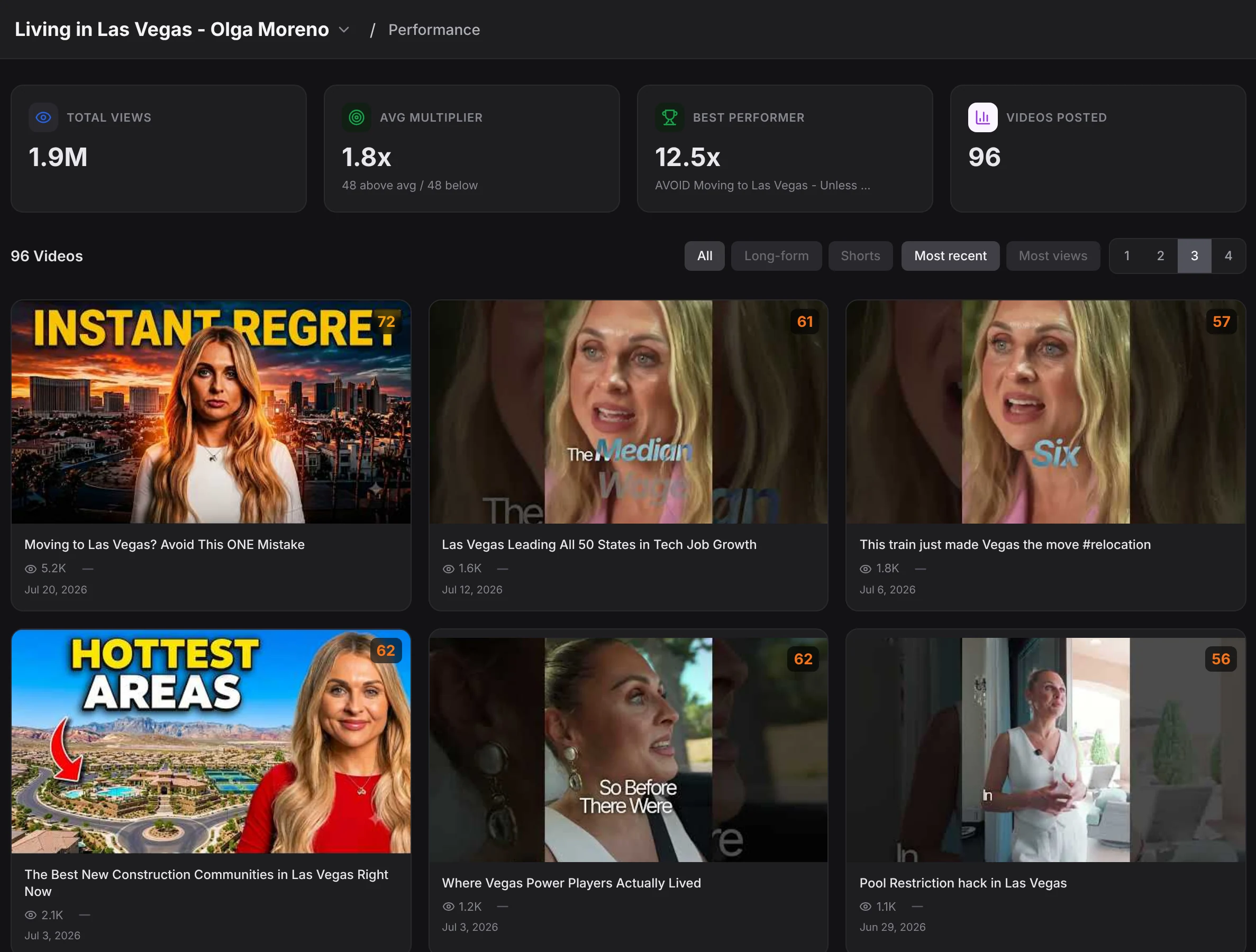The width and height of the screenshot is (1256, 952).
Task: Open the Living in Las Vegas channel dropdown
Action: [x=181, y=30]
